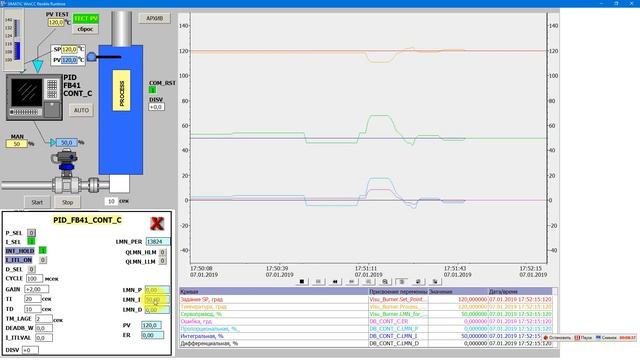Image resolution: width=640 pixels, height=360 pixels.
Task: Click the LMN_D output value
Action: pos(157,310)
